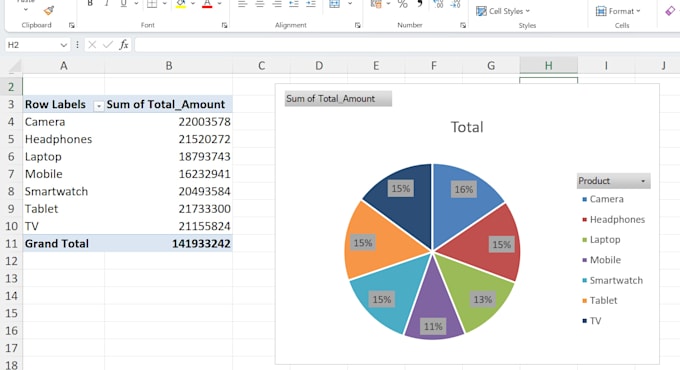Toggle underline formatting button

[124, 3]
